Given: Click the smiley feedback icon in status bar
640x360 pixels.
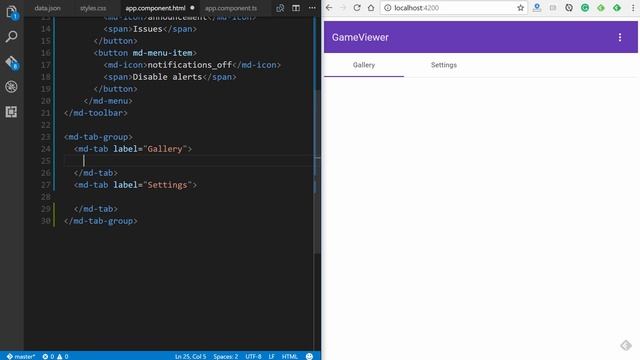Looking at the screenshot, I should [309, 356].
